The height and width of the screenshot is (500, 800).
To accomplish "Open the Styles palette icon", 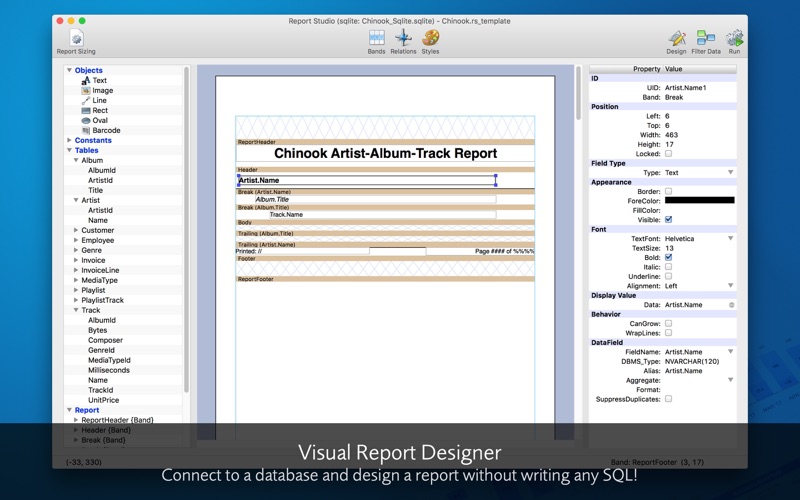I will click(431, 42).
